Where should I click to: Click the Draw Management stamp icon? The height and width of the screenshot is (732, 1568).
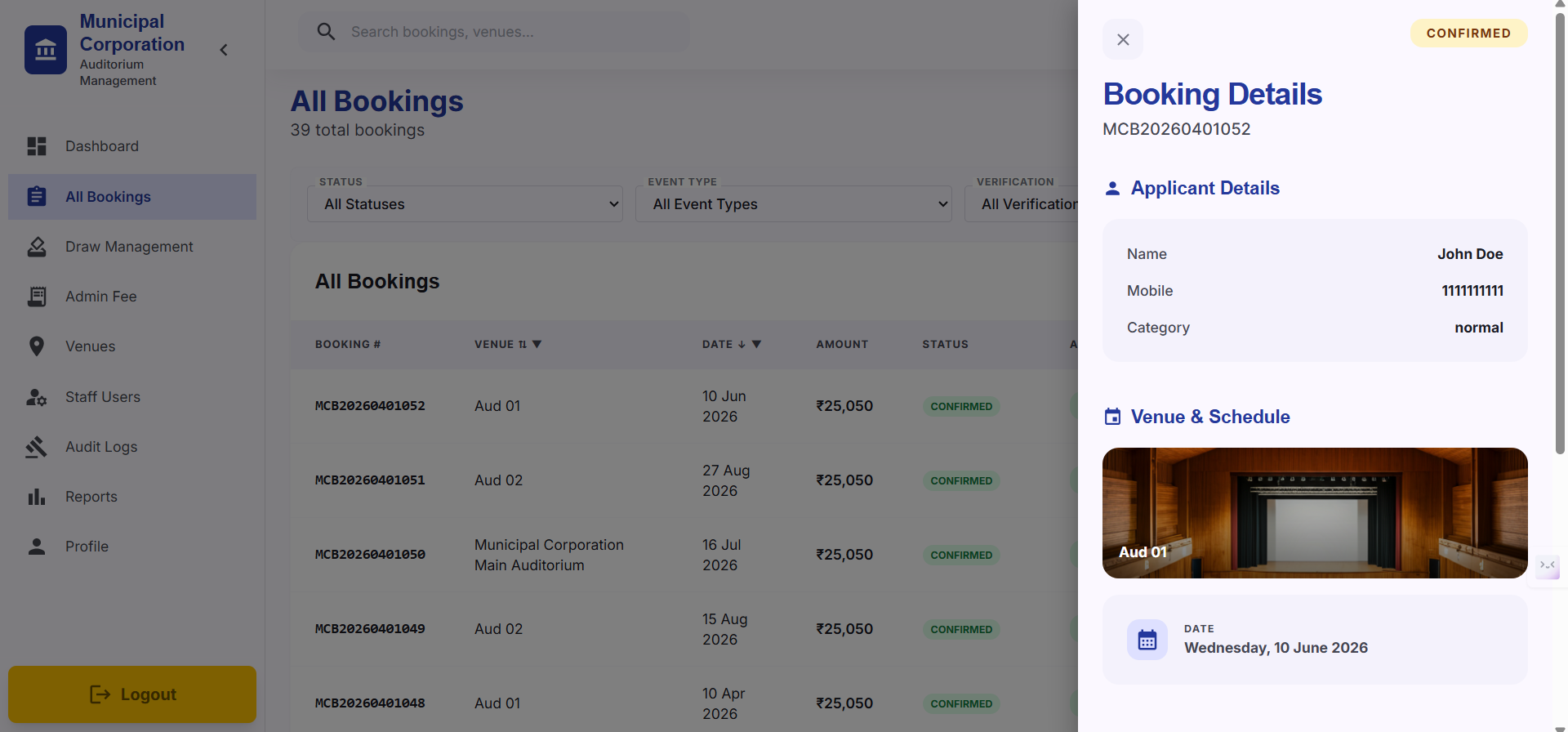pyautogui.click(x=37, y=247)
